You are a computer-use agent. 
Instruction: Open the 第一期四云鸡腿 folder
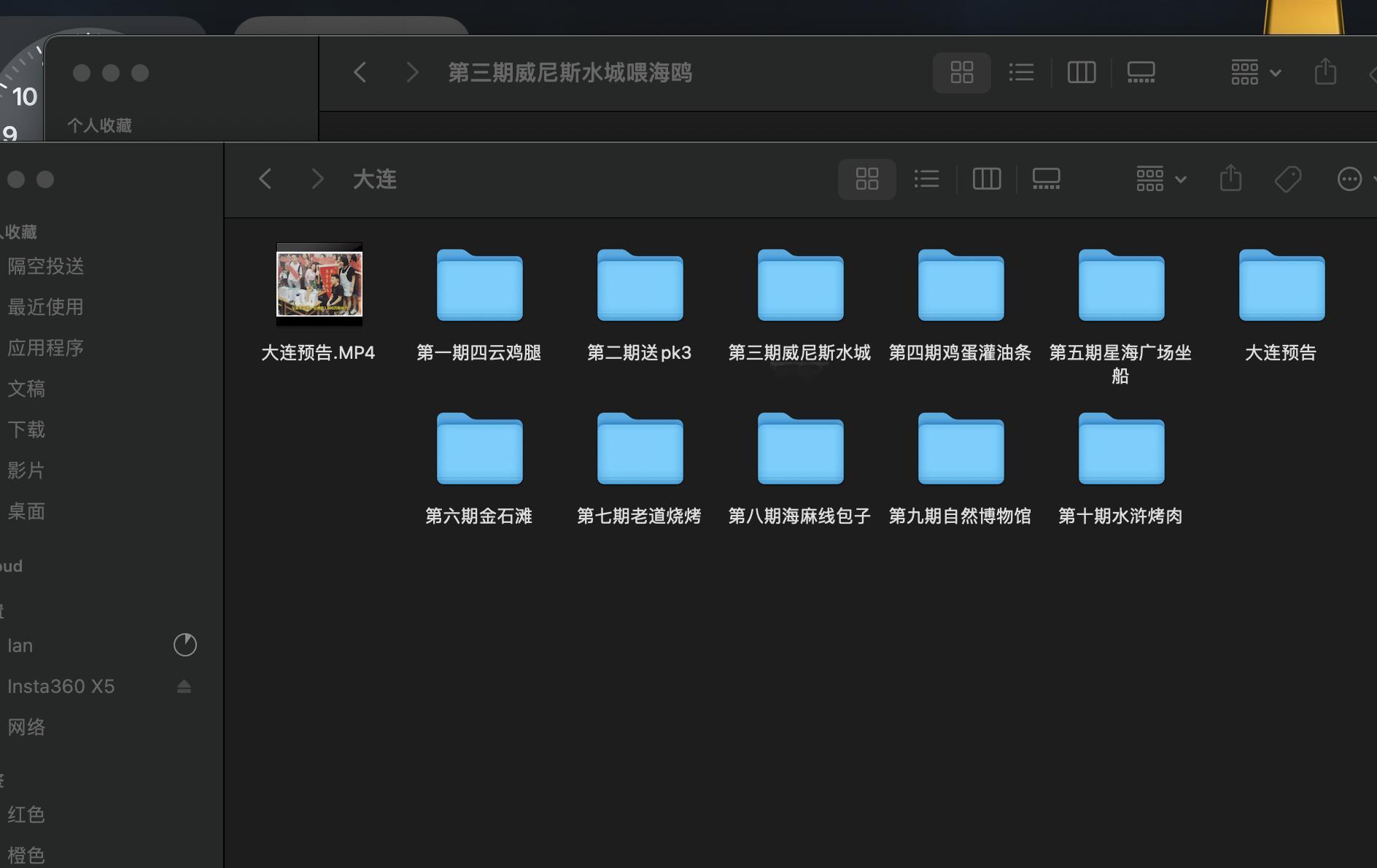(479, 284)
